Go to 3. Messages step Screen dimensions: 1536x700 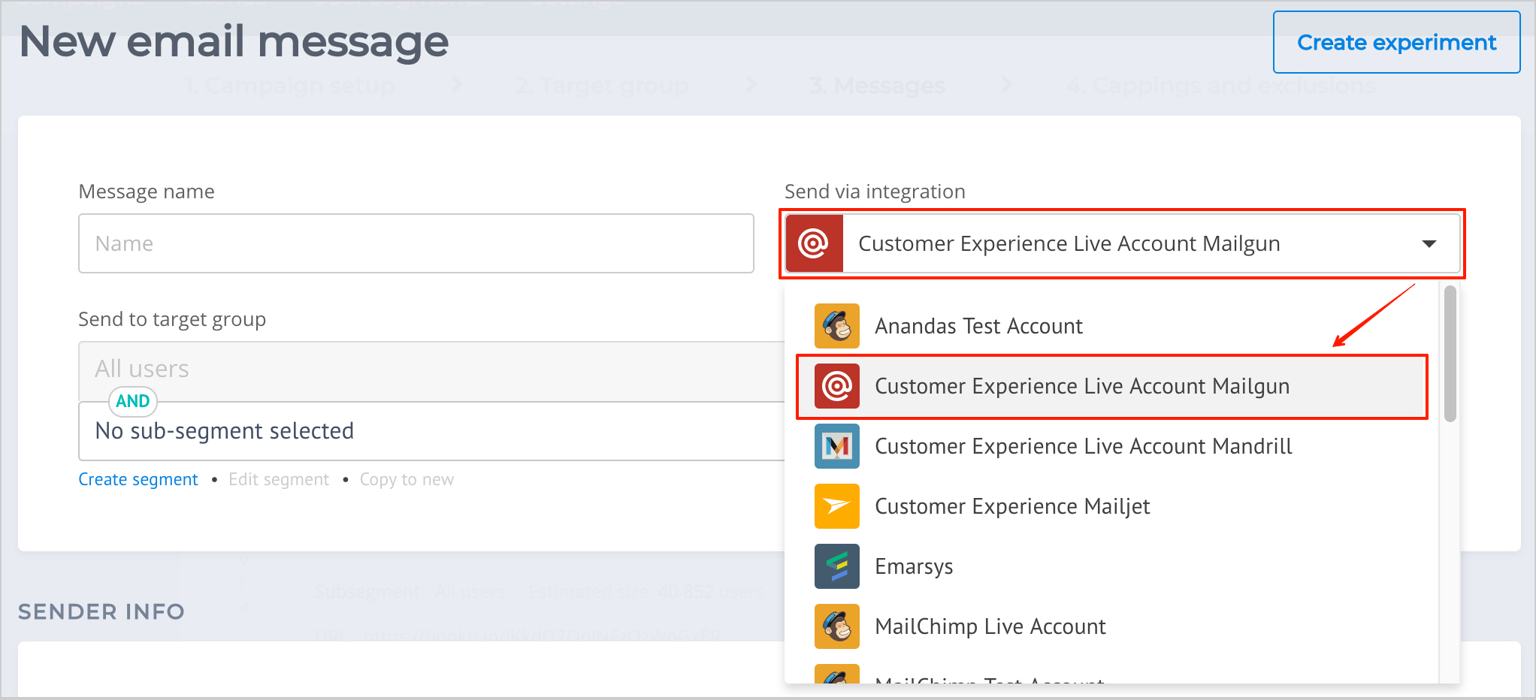tap(877, 86)
